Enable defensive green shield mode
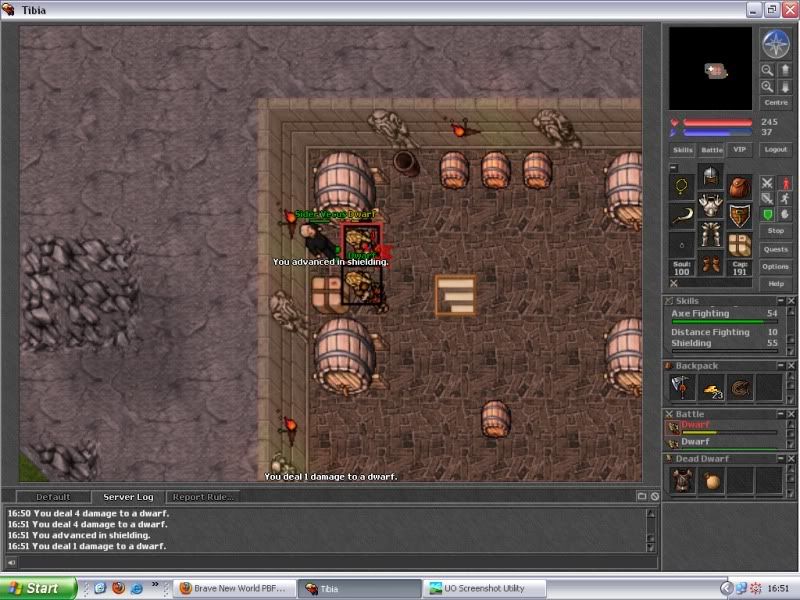800x600 pixels. click(767, 214)
